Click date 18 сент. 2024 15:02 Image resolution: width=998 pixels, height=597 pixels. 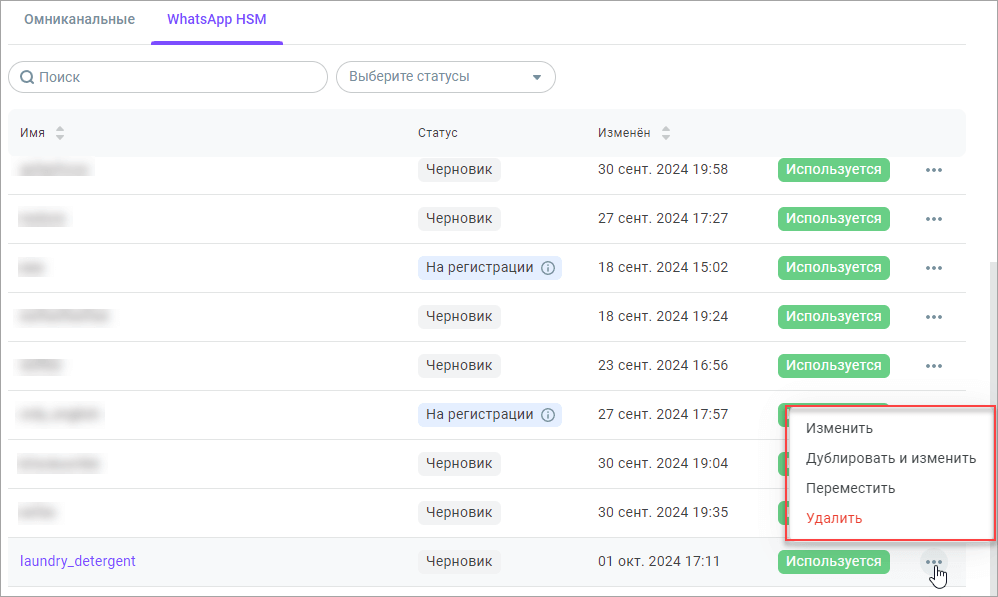coord(663,267)
